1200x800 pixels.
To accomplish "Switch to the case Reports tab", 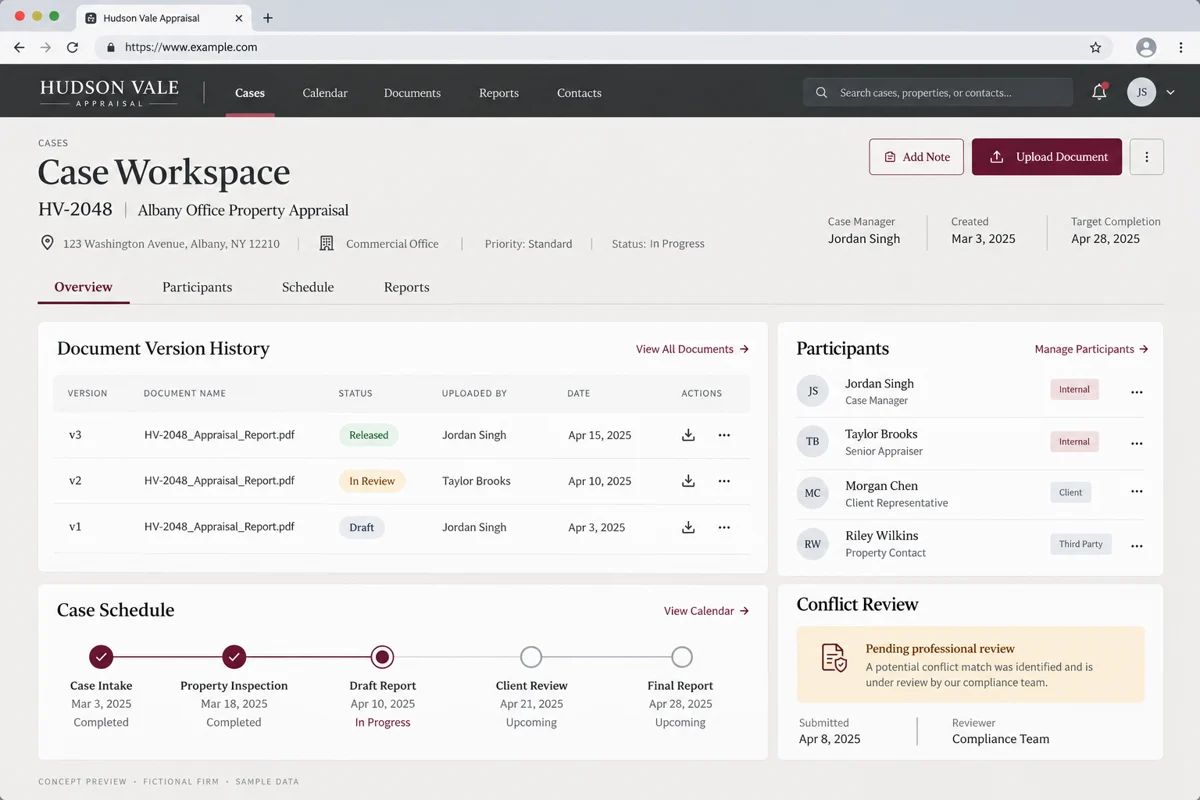I will click(x=407, y=287).
